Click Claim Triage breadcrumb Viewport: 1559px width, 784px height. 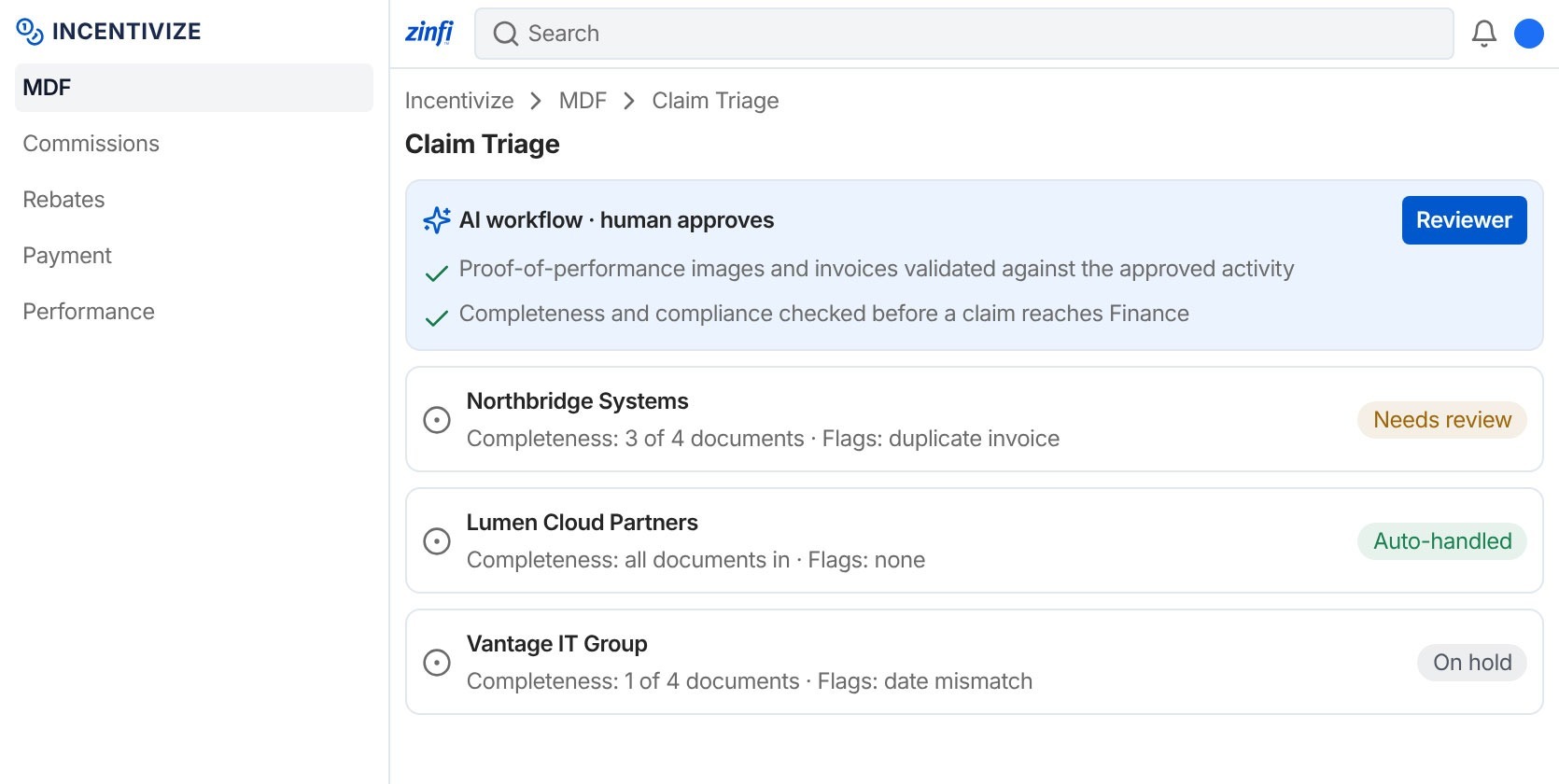click(715, 101)
